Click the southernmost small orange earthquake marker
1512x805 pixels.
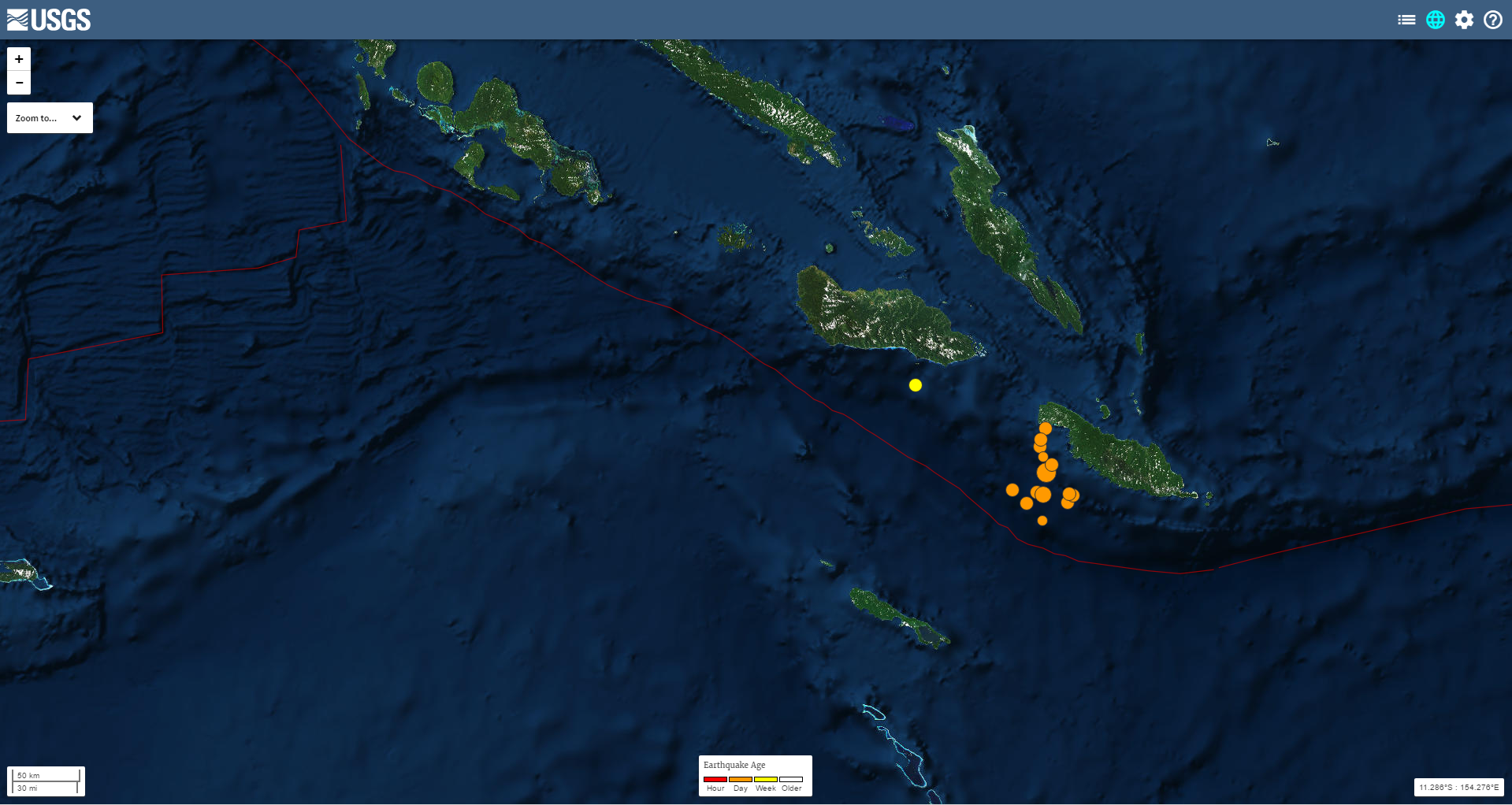(1042, 521)
